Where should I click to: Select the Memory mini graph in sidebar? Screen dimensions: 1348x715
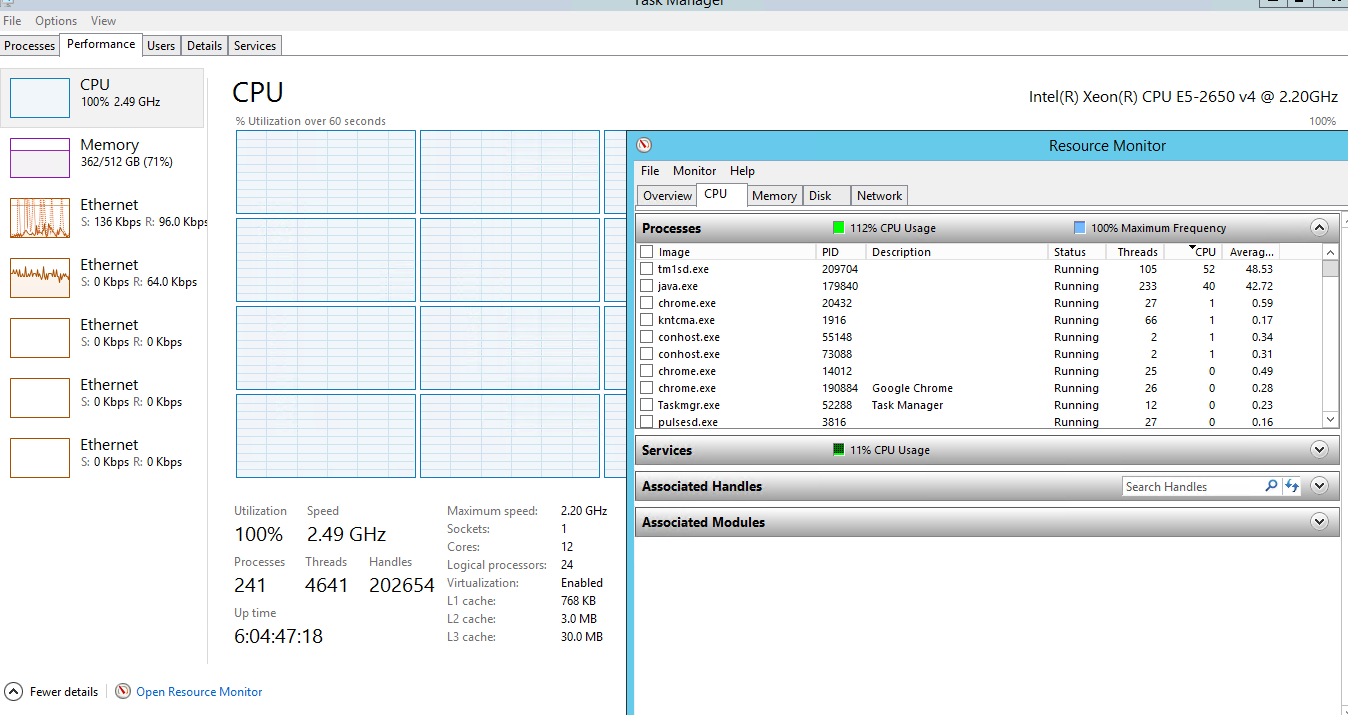40,158
